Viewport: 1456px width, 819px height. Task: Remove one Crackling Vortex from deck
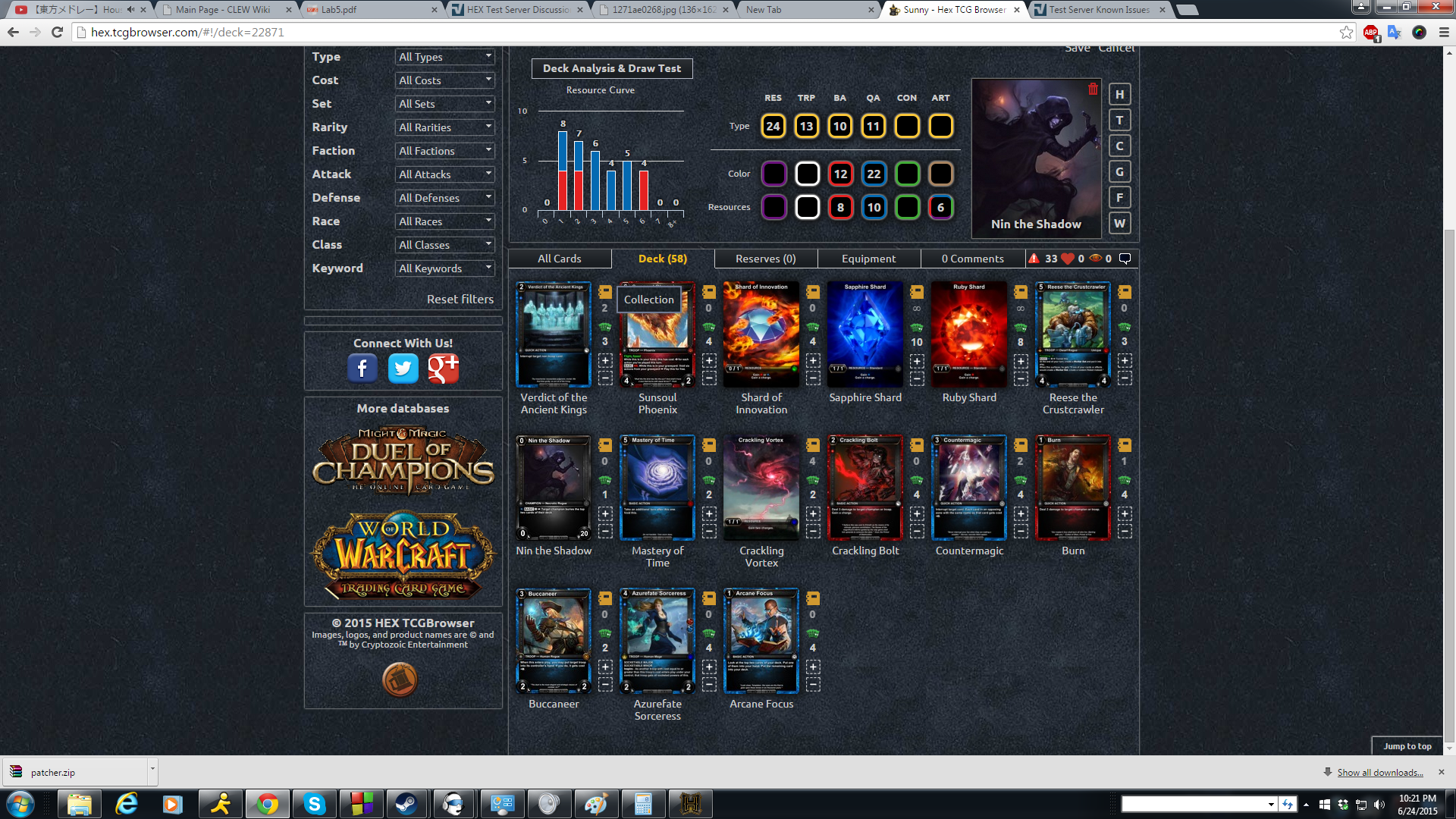coord(813,531)
